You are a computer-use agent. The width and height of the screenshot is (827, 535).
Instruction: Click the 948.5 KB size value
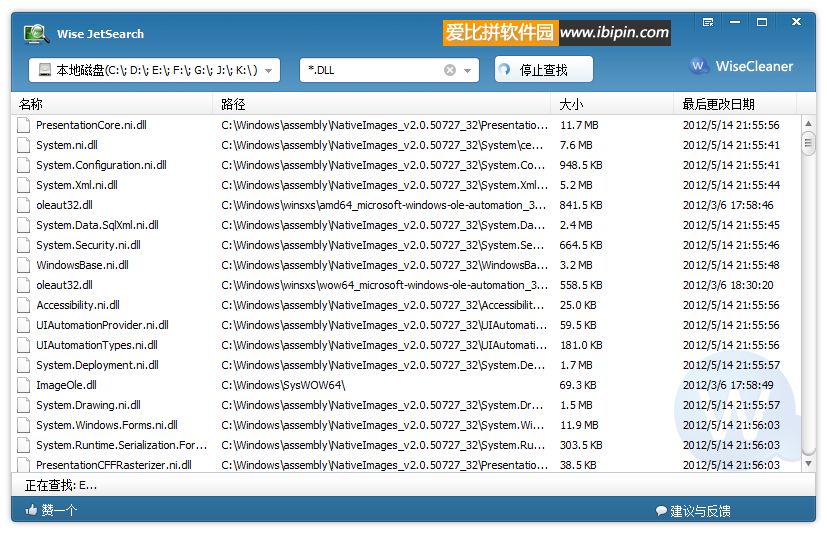(581, 165)
